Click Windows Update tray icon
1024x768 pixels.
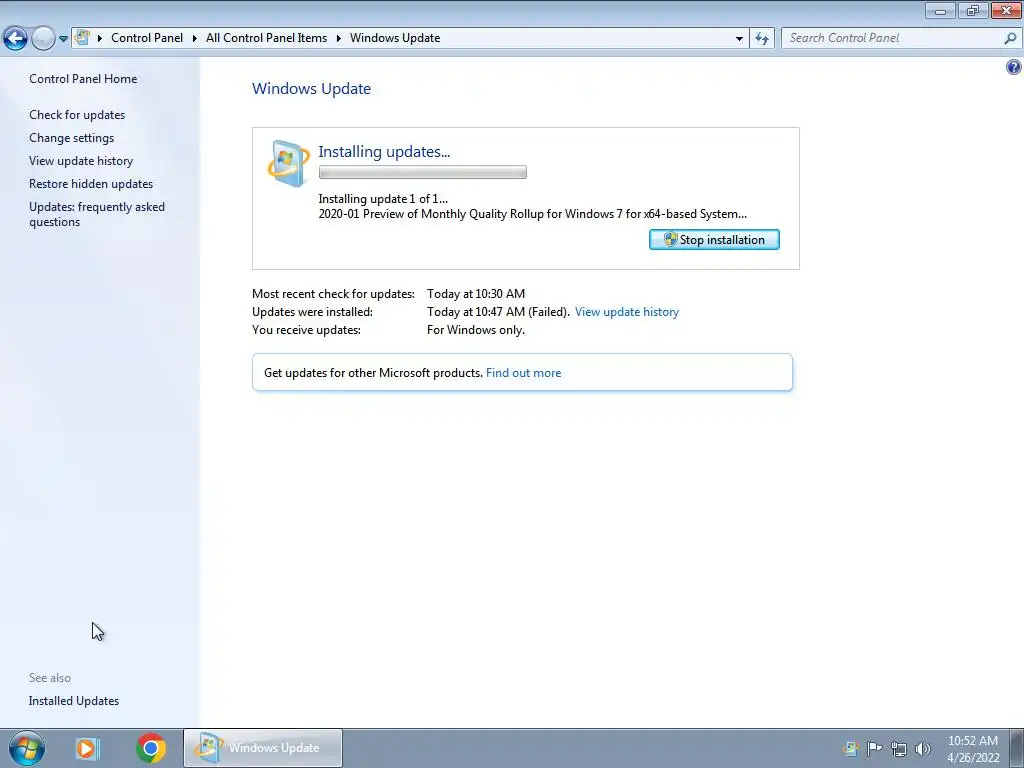click(x=850, y=748)
